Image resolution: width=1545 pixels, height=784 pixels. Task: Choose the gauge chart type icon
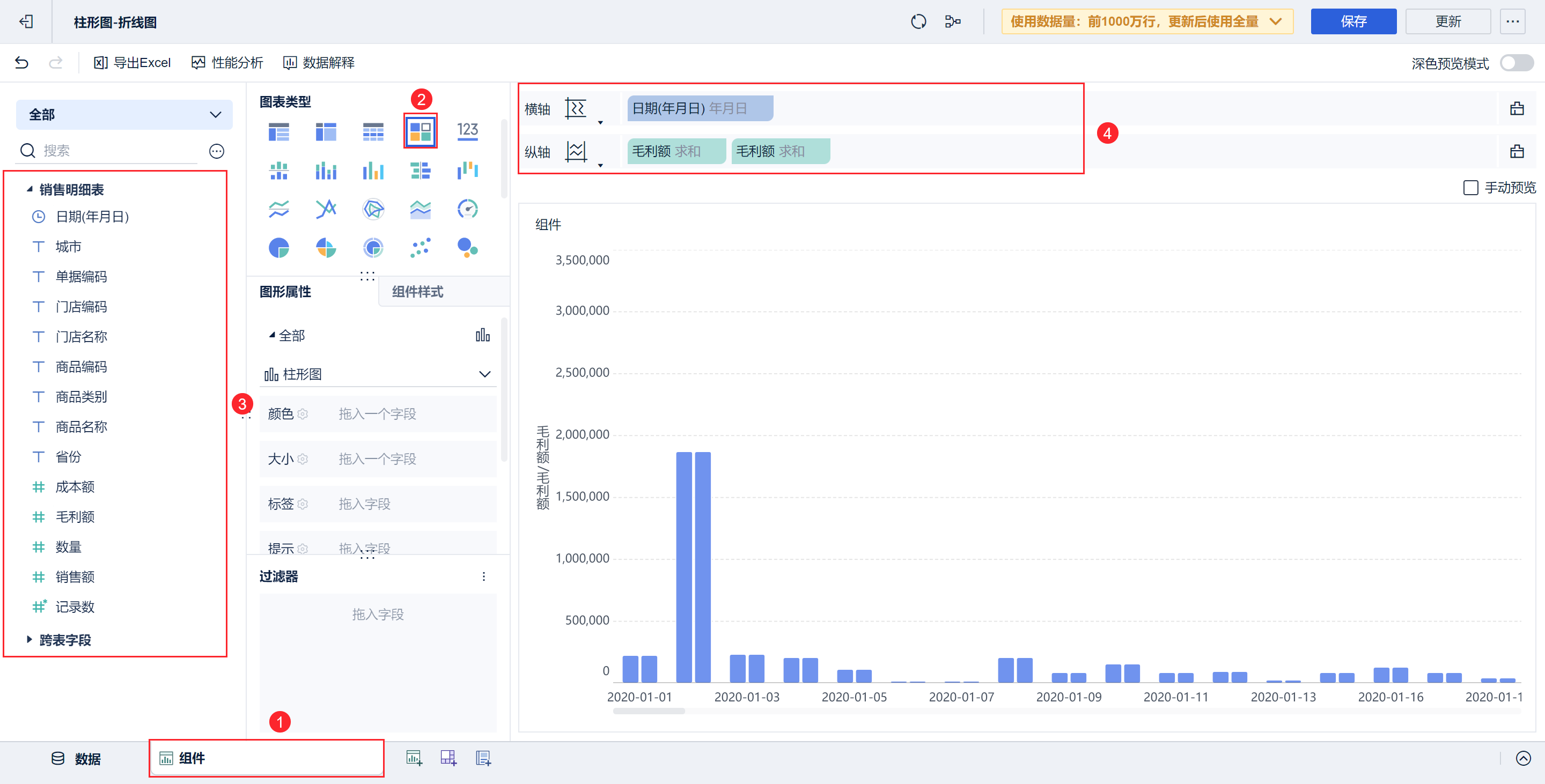point(467,209)
